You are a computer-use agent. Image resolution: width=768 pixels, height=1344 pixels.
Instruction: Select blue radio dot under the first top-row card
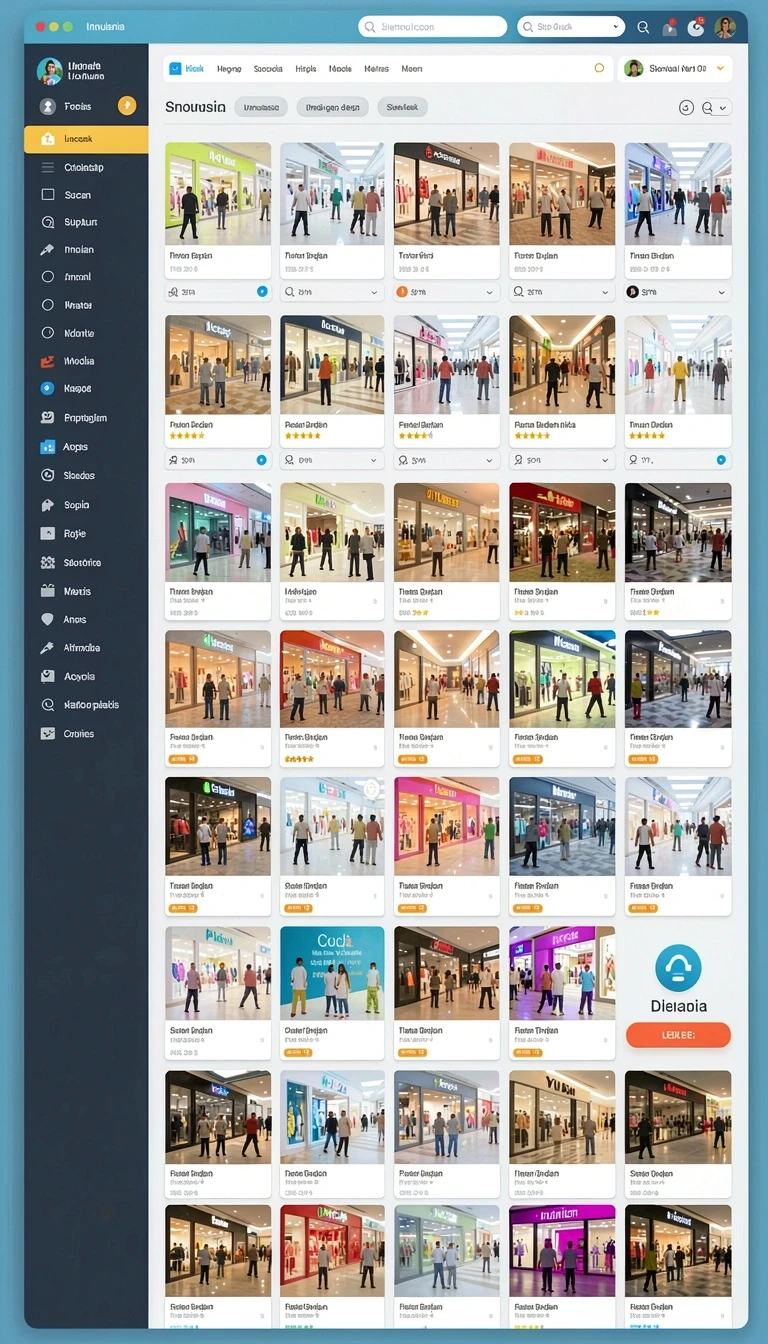262,292
